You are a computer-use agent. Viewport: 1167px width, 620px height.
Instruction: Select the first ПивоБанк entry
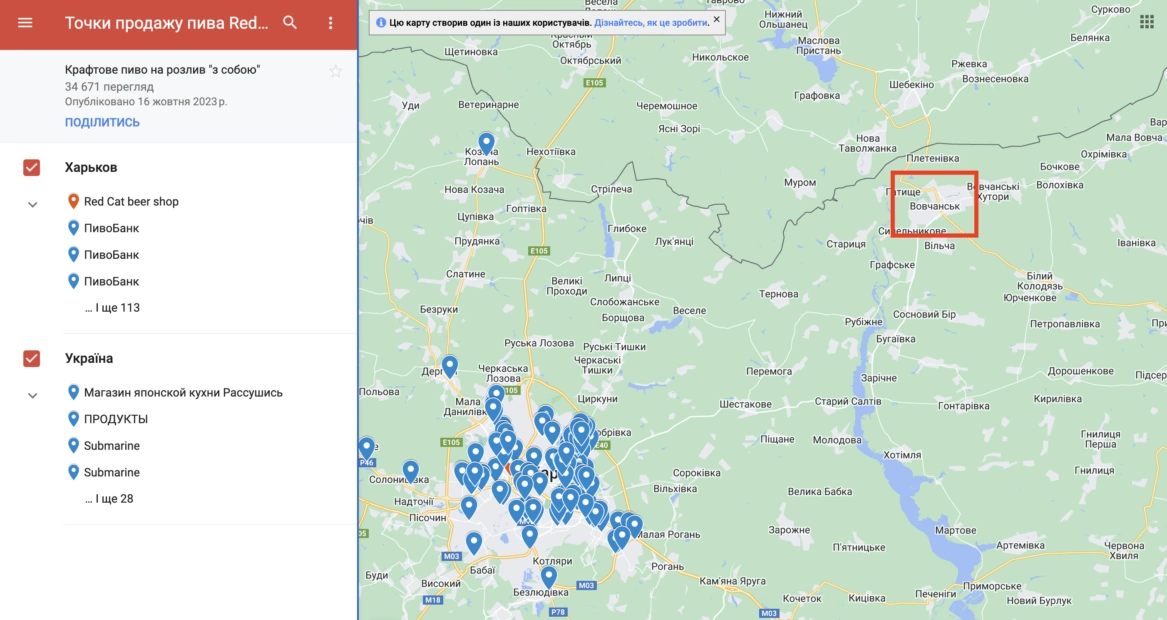point(111,228)
